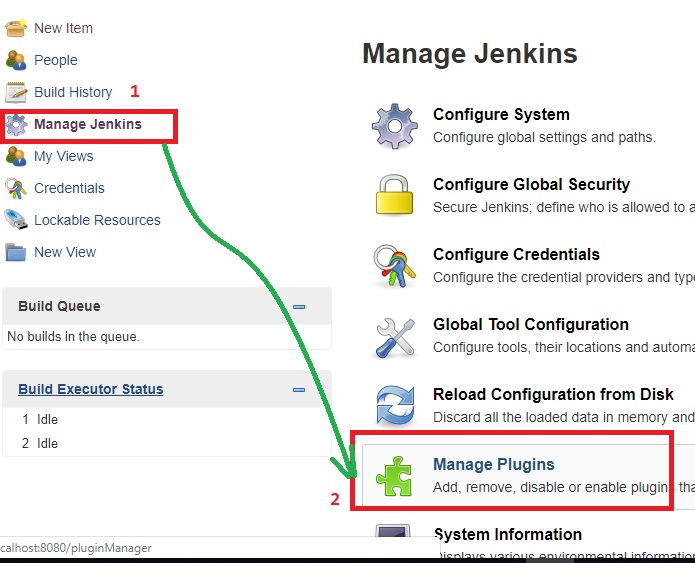Open the Configure Credentials link
The height and width of the screenshot is (563, 695).
point(516,254)
